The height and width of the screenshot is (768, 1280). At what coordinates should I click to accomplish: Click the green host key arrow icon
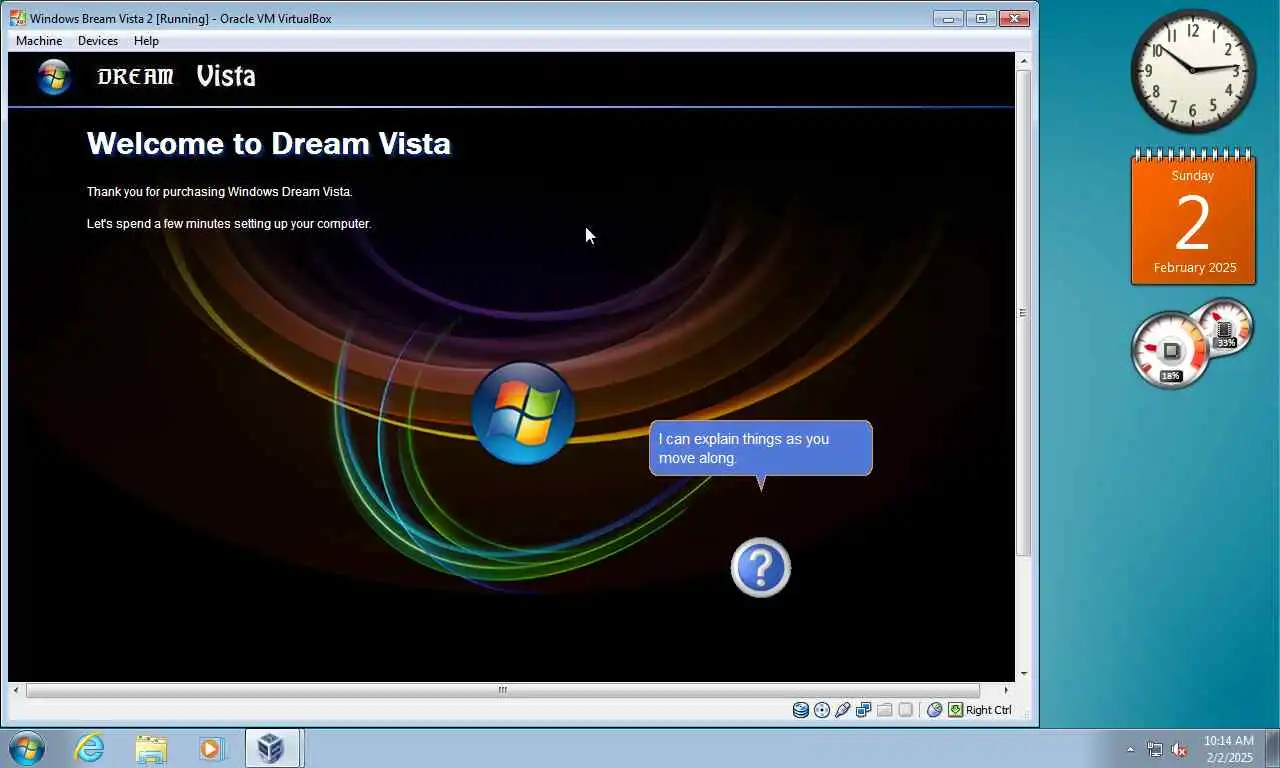[955, 710]
